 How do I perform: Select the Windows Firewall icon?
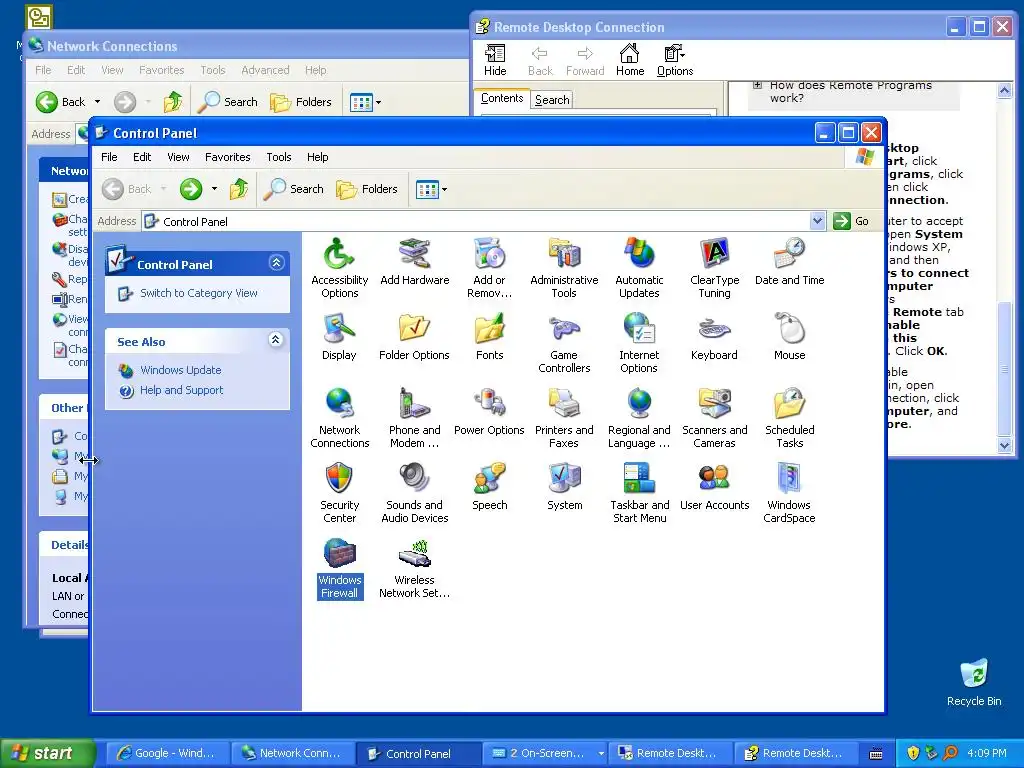[x=340, y=568]
